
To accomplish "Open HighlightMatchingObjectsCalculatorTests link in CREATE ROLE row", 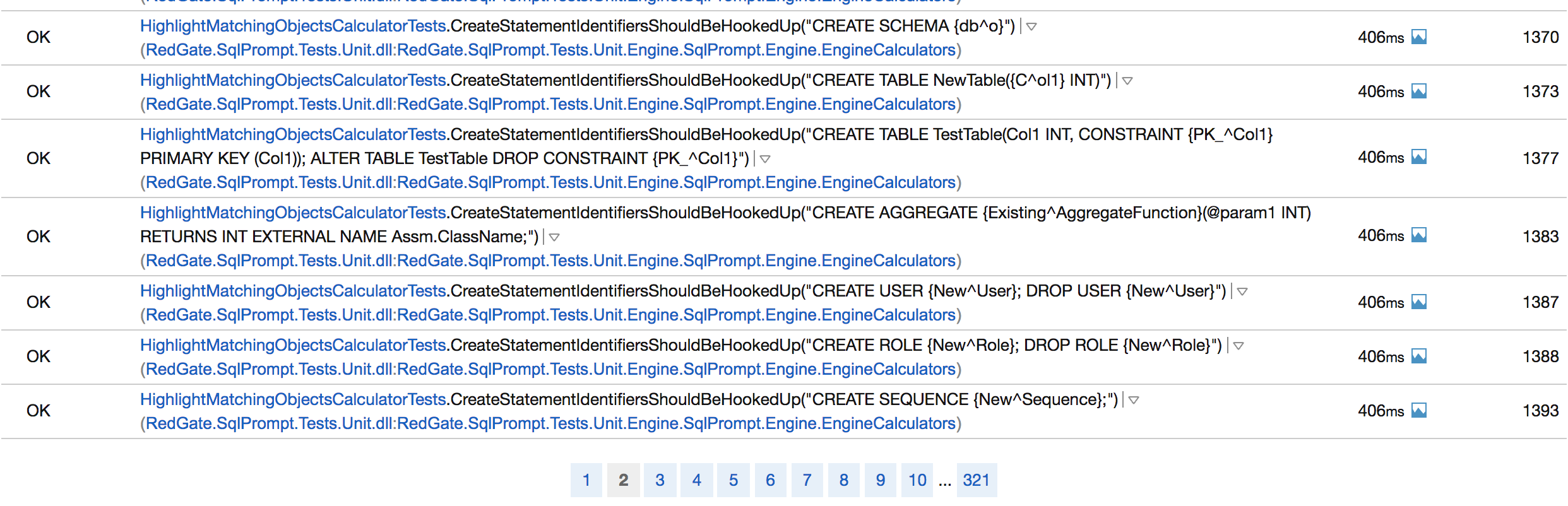I will [293, 346].
